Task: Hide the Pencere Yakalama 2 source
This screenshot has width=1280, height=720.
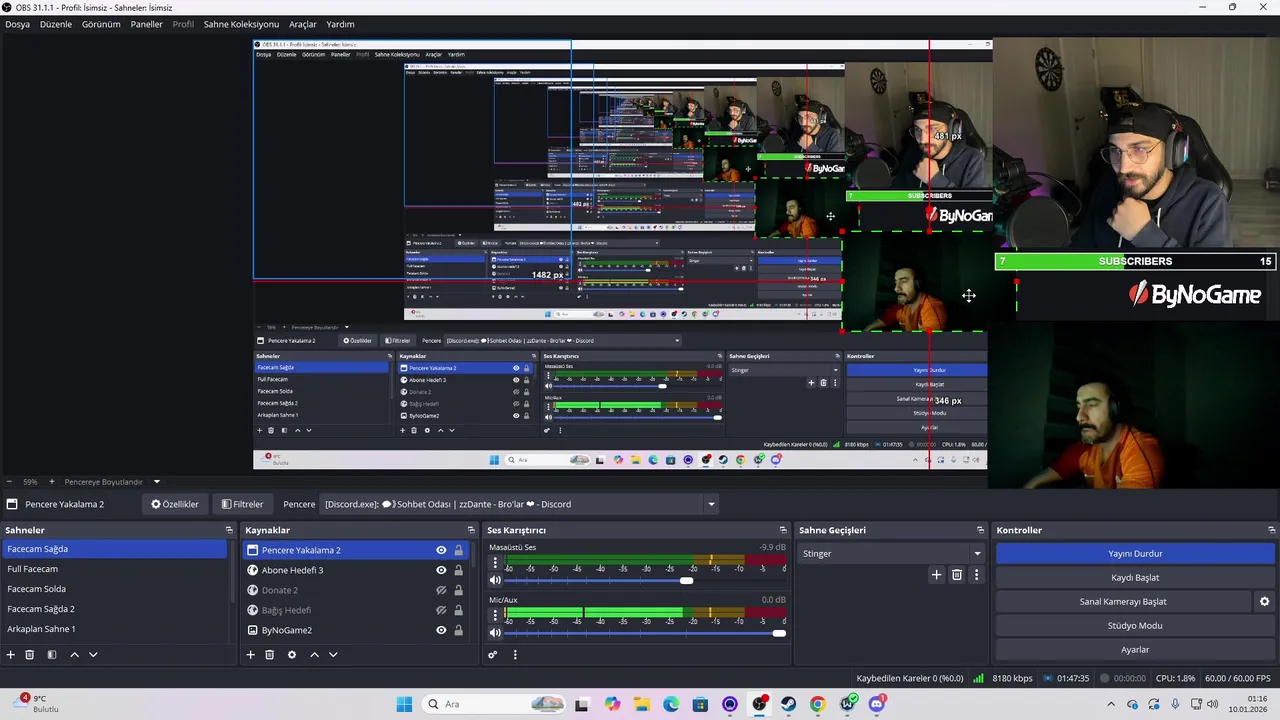Action: point(441,550)
